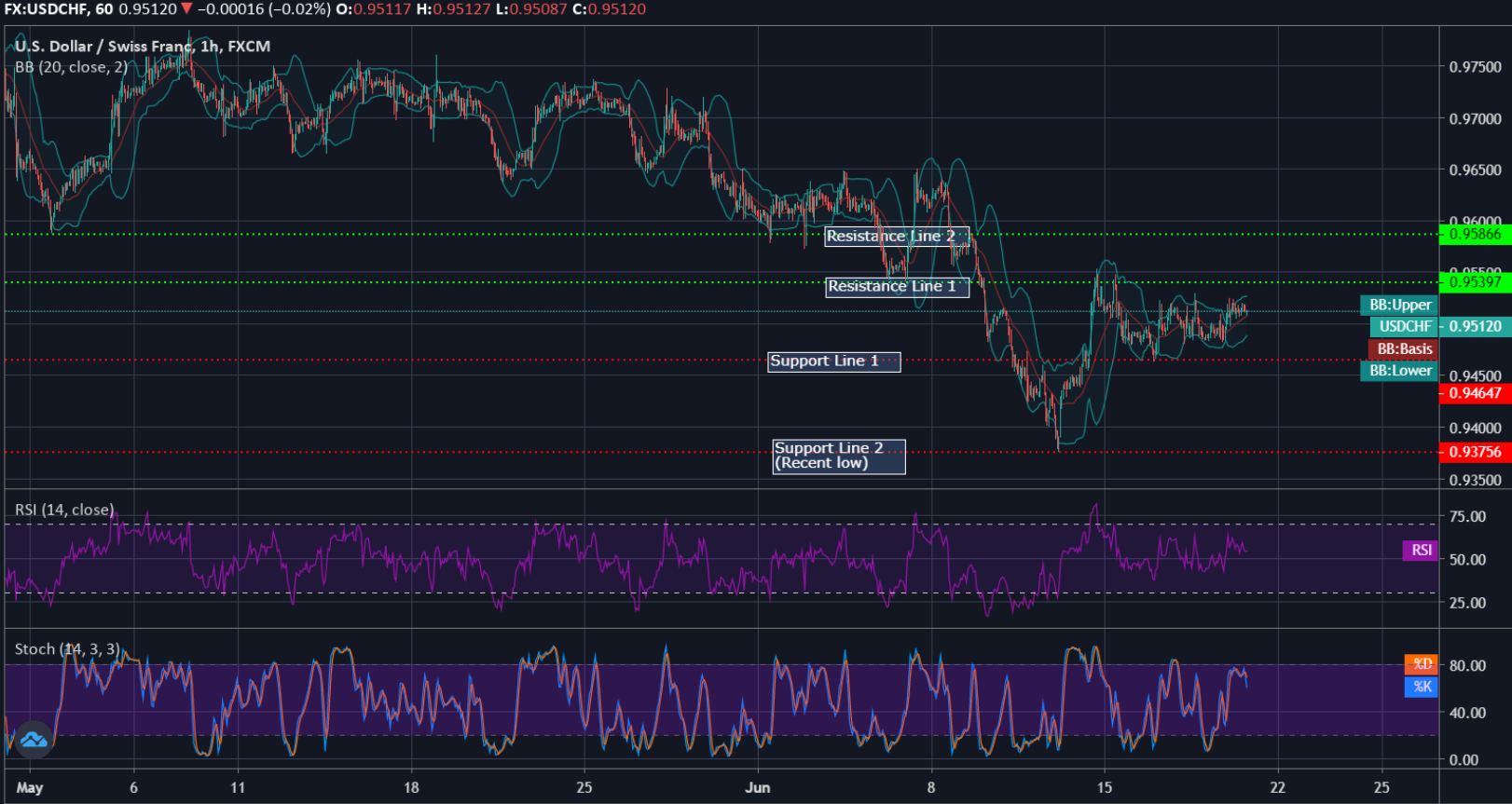Click the L:0.95087 low value in header
The width and height of the screenshot is (1512, 804).
[530, 9]
